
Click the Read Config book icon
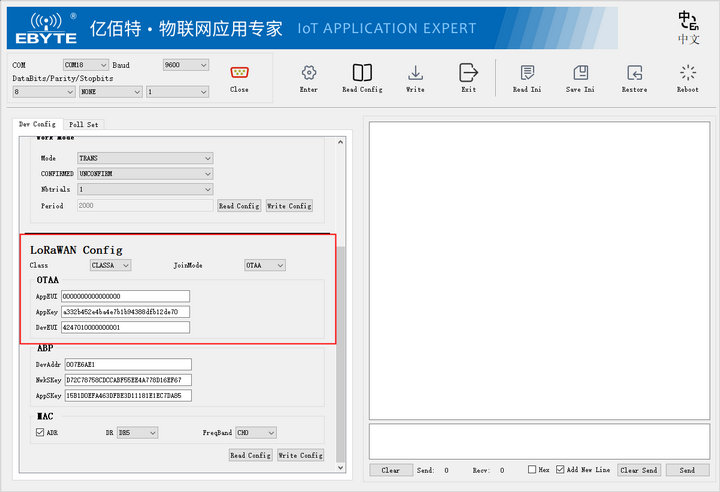click(362, 73)
